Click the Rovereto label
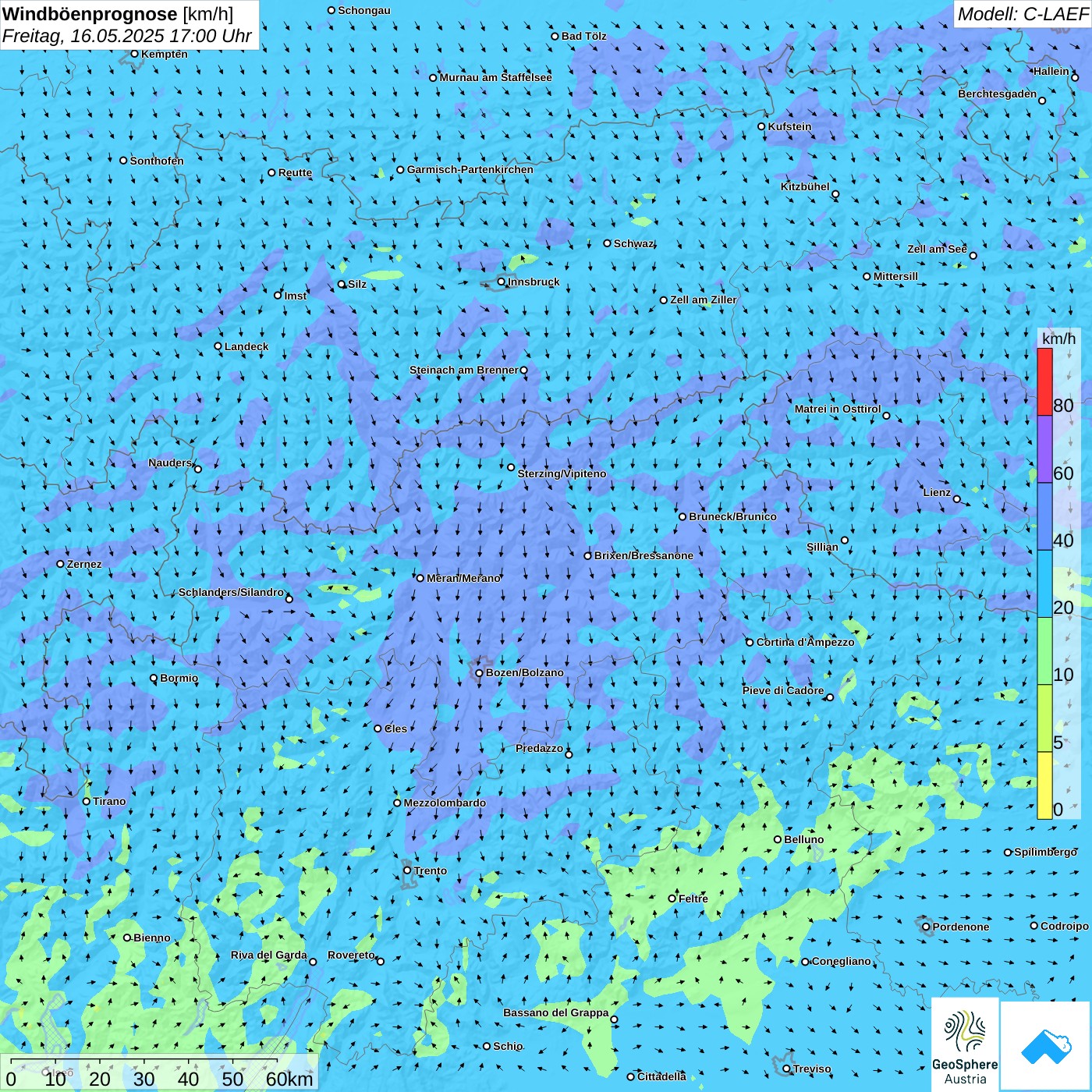Image resolution: width=1092 pixels, height=1092 pixels. coord(351,955)
